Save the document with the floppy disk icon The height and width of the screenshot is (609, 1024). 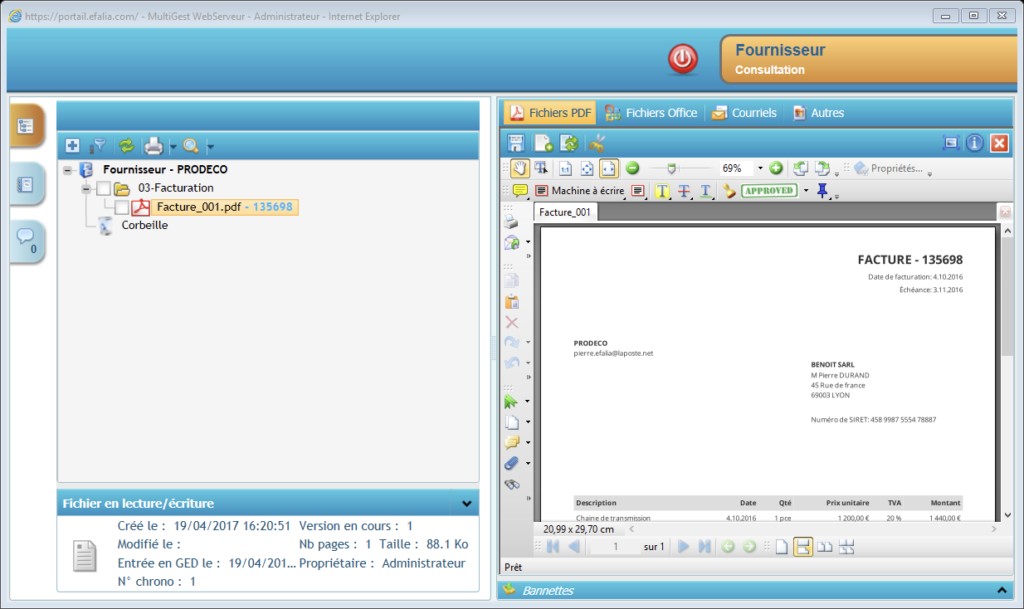click(x=516, y=143)
